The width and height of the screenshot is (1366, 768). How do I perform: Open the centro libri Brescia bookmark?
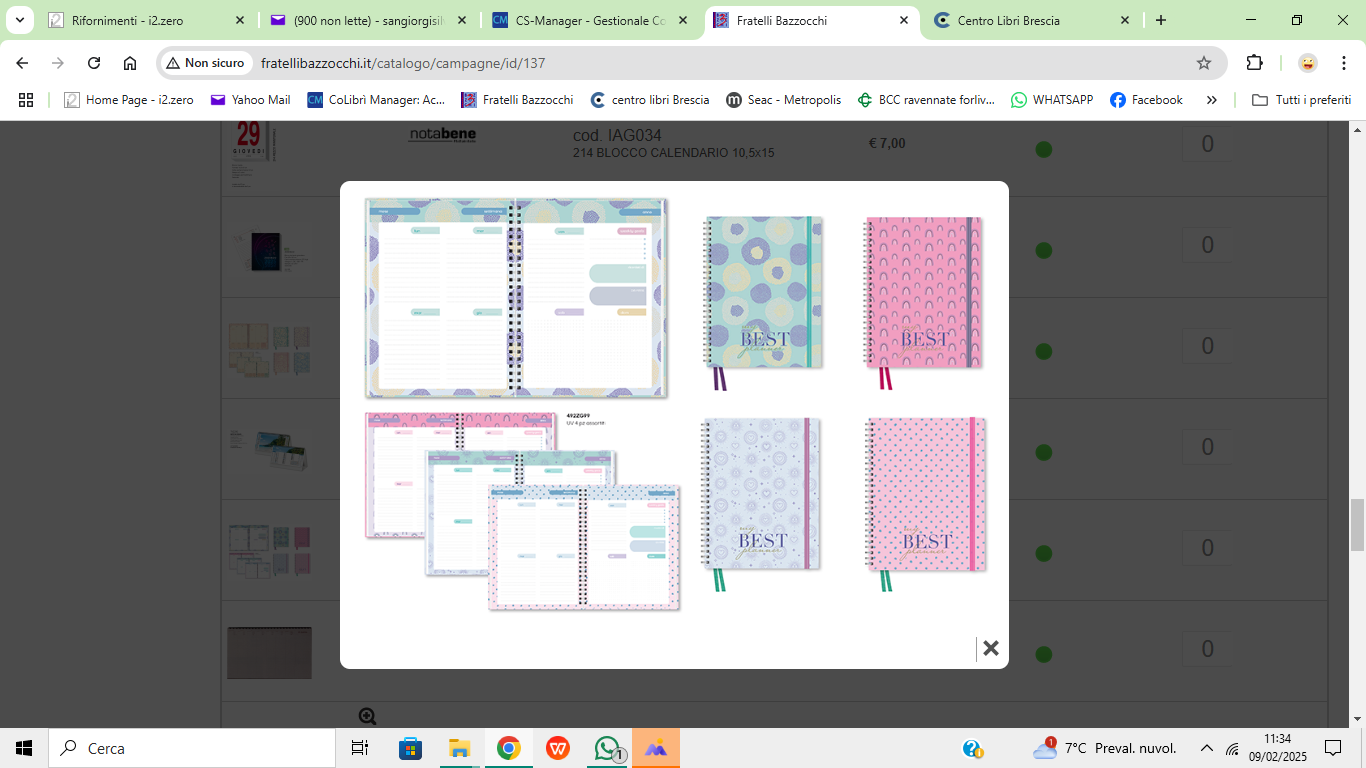point(650,100)
